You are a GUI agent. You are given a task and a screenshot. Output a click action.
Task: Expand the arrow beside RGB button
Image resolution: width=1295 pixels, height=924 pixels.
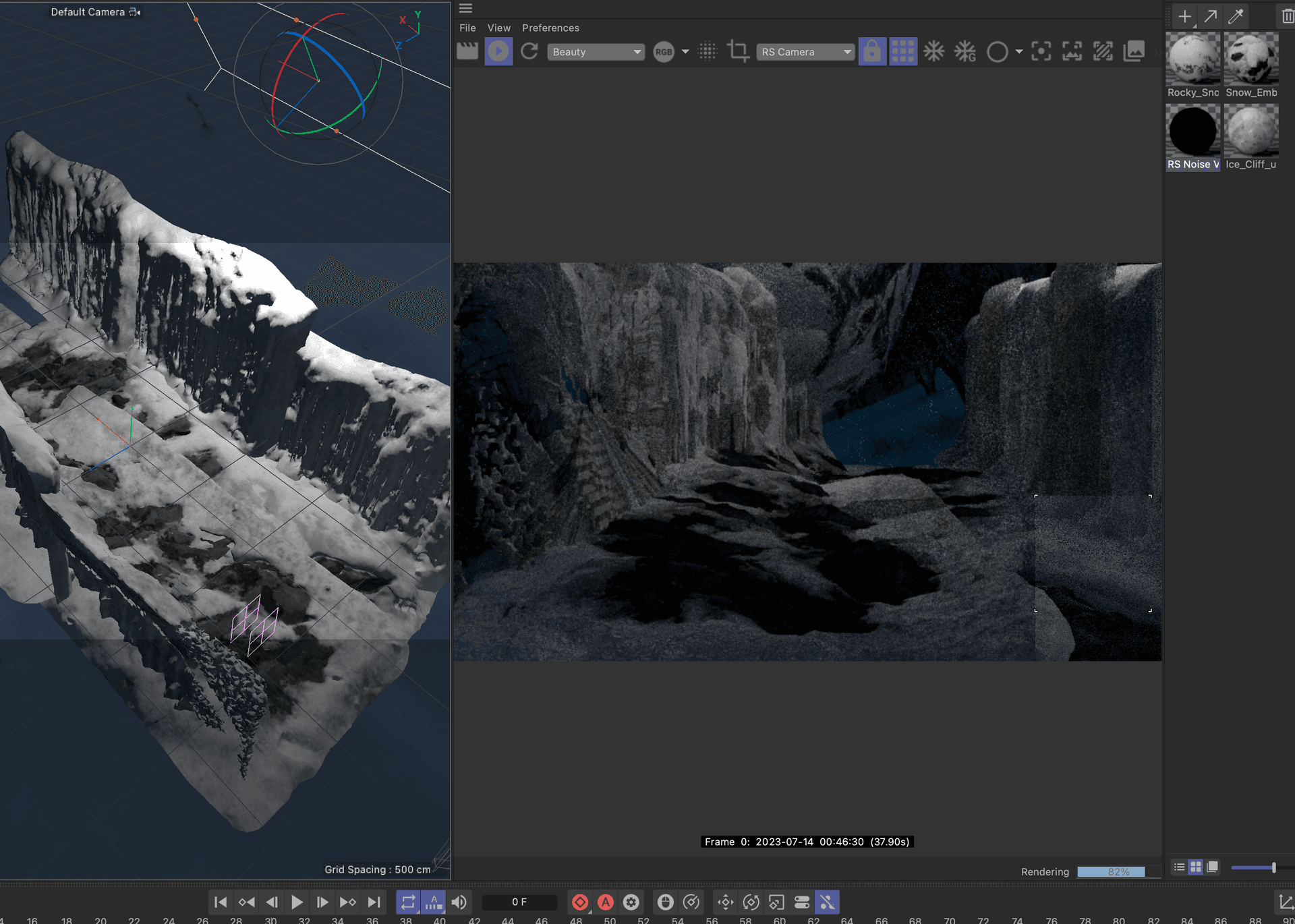pos(685,52)
